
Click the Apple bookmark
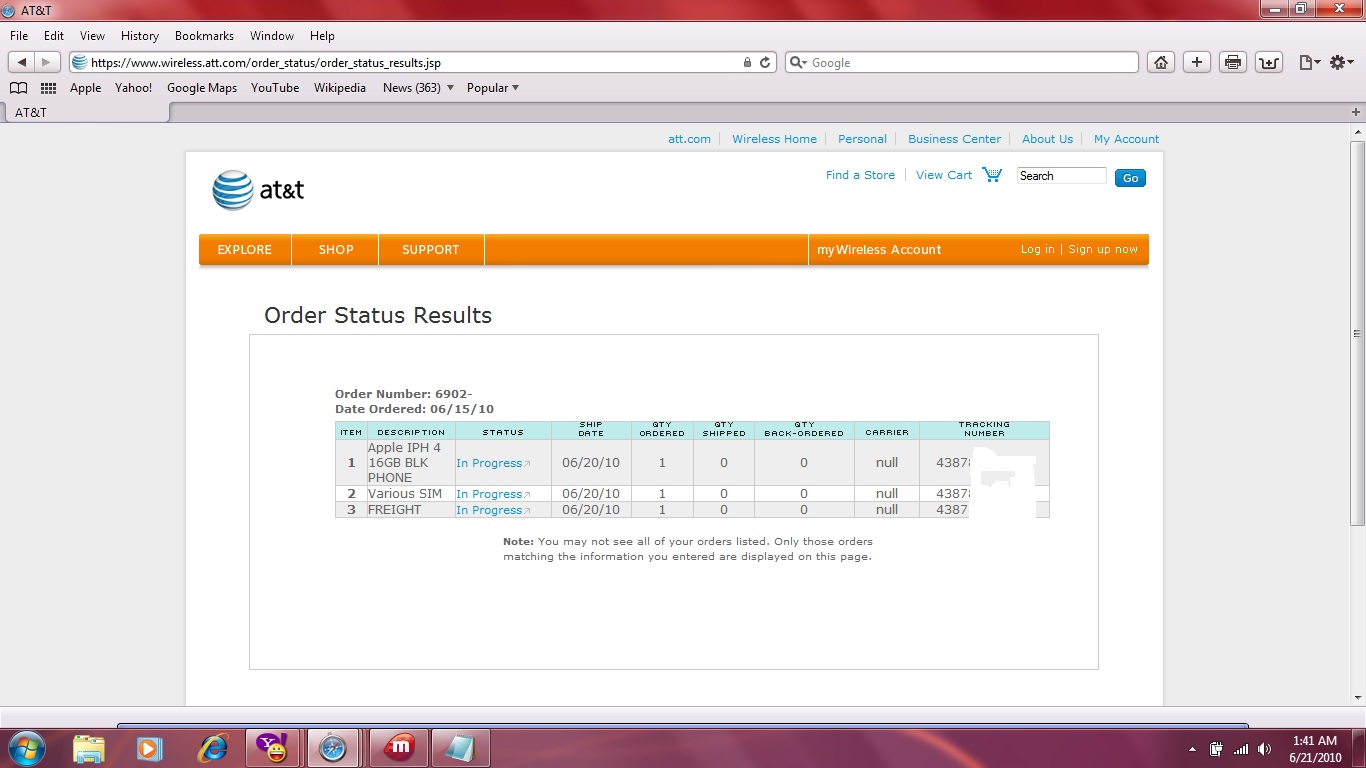pyautogui.click(x=85, y=88)
